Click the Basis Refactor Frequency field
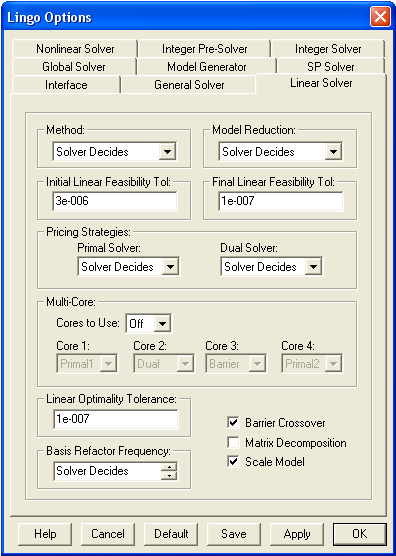Screen dimensions: 396x556 coord(107,471)
